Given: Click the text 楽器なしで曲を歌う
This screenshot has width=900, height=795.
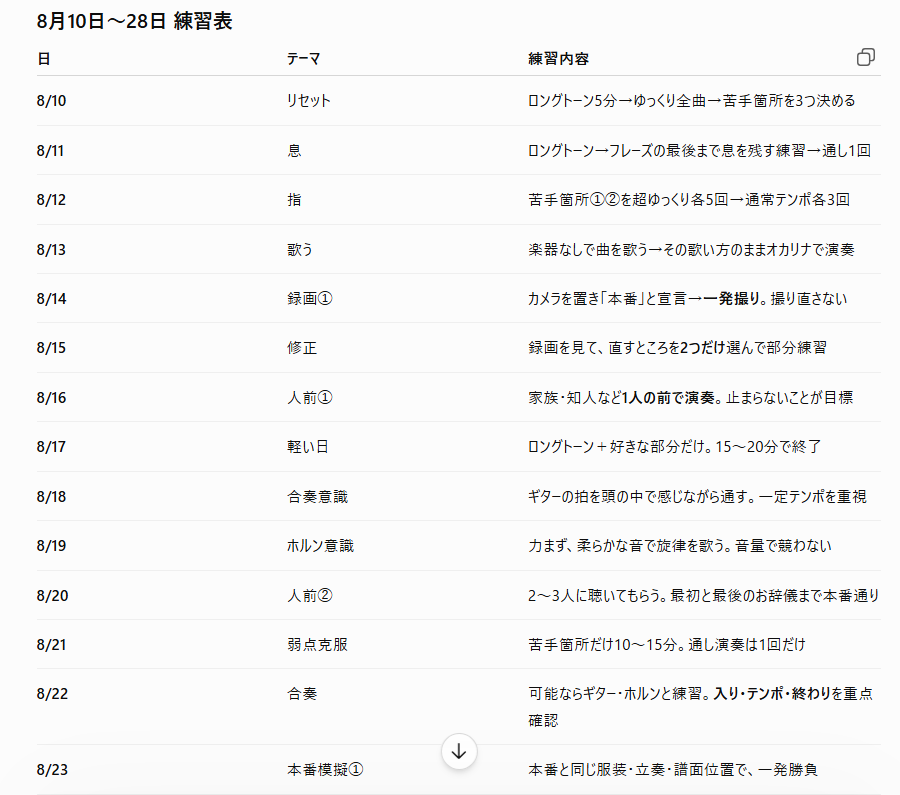Looking at the screenshot, I should coord(588,250).
